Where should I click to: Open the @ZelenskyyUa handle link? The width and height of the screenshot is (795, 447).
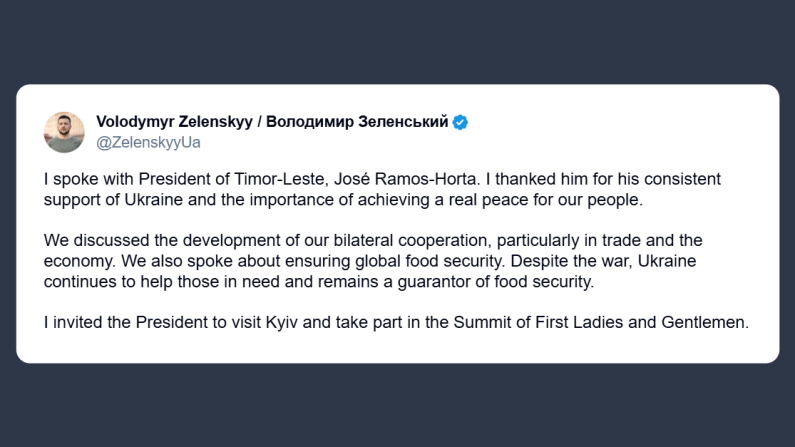(148, 142)
